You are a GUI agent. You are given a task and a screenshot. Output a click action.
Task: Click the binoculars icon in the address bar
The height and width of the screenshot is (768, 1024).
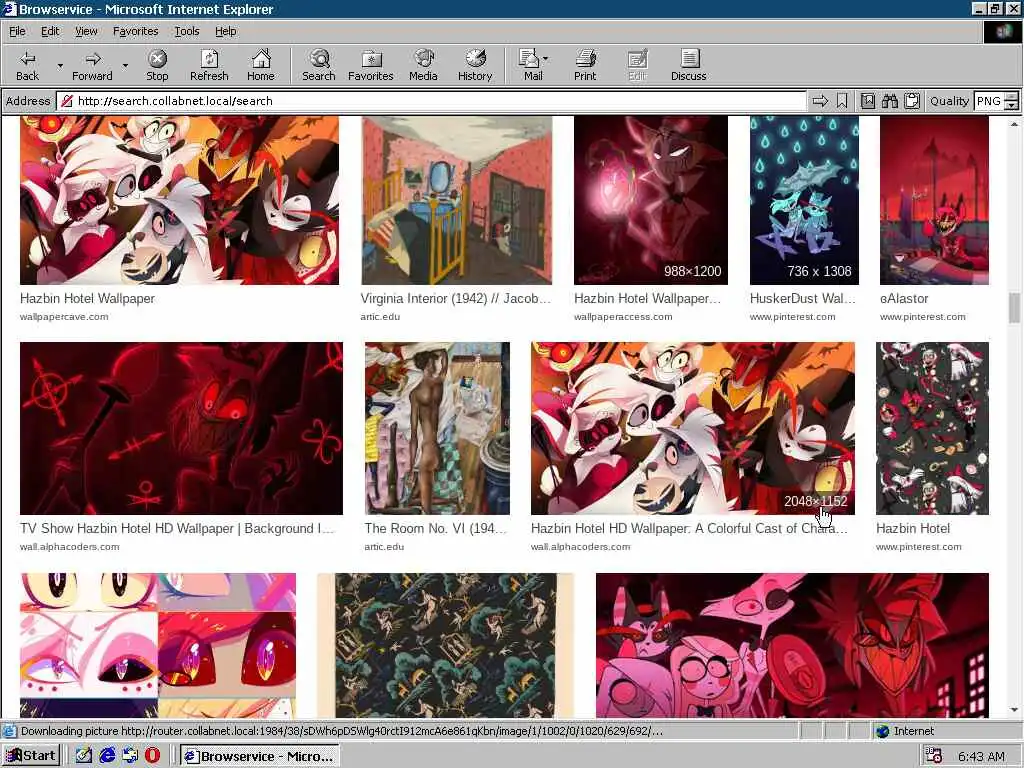pyautogui.click(x=889, y=101)
